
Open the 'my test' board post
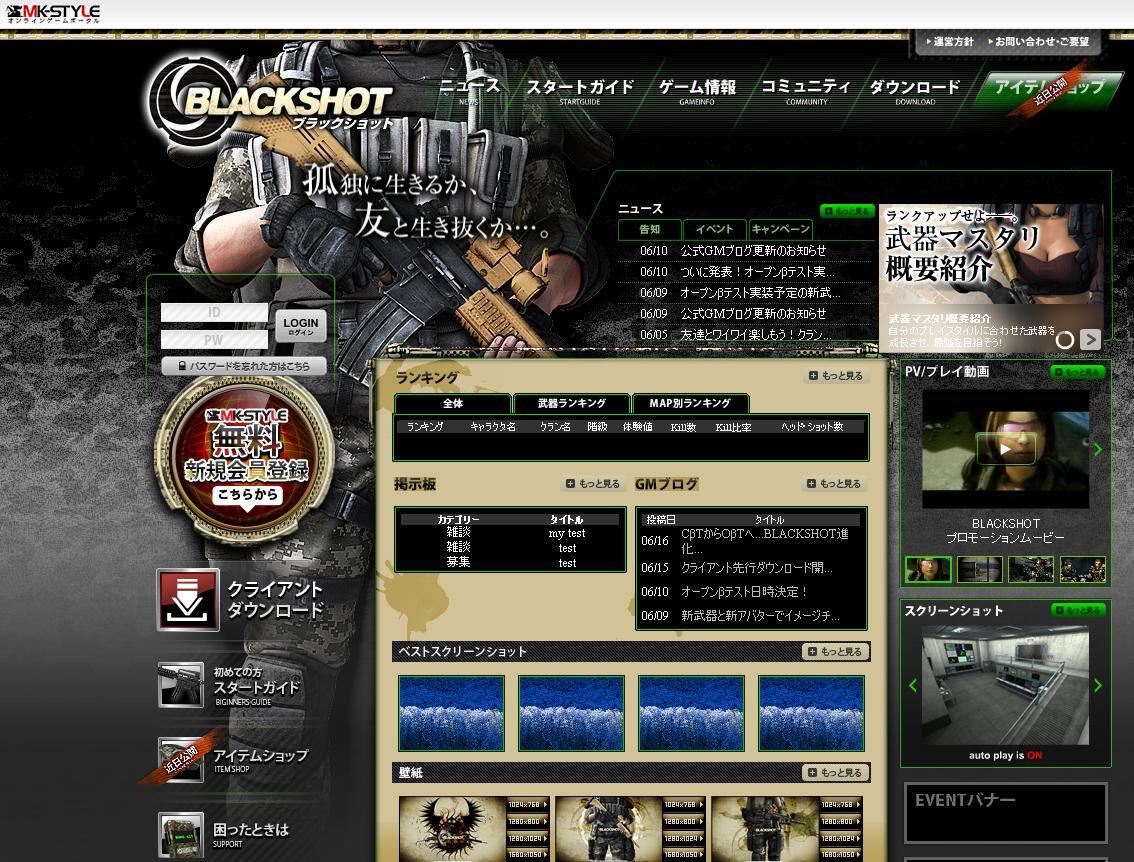click(567, 534)
